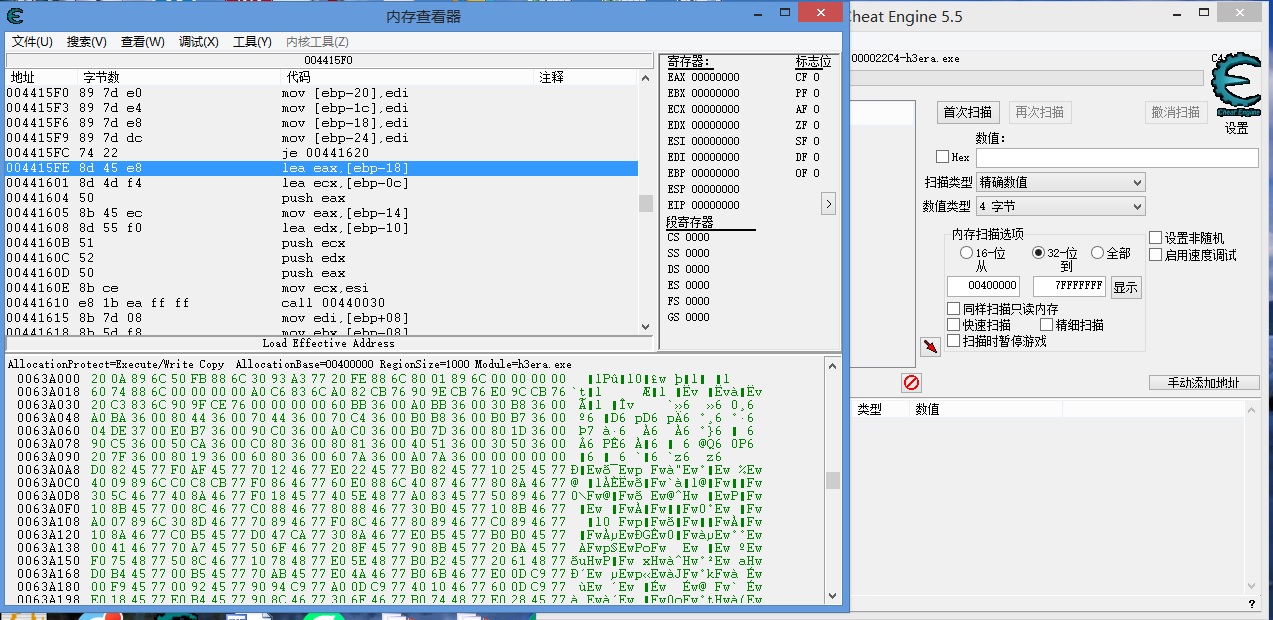This screenshot has width=1273, height=620.
Task: Click the scan progress bar
Action: [1026, 78]
